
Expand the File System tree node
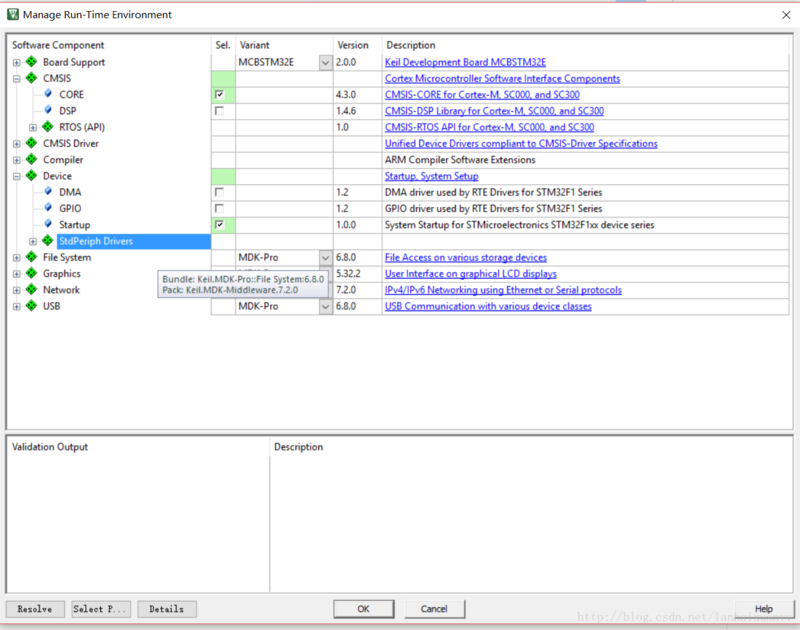pos(17,258)
